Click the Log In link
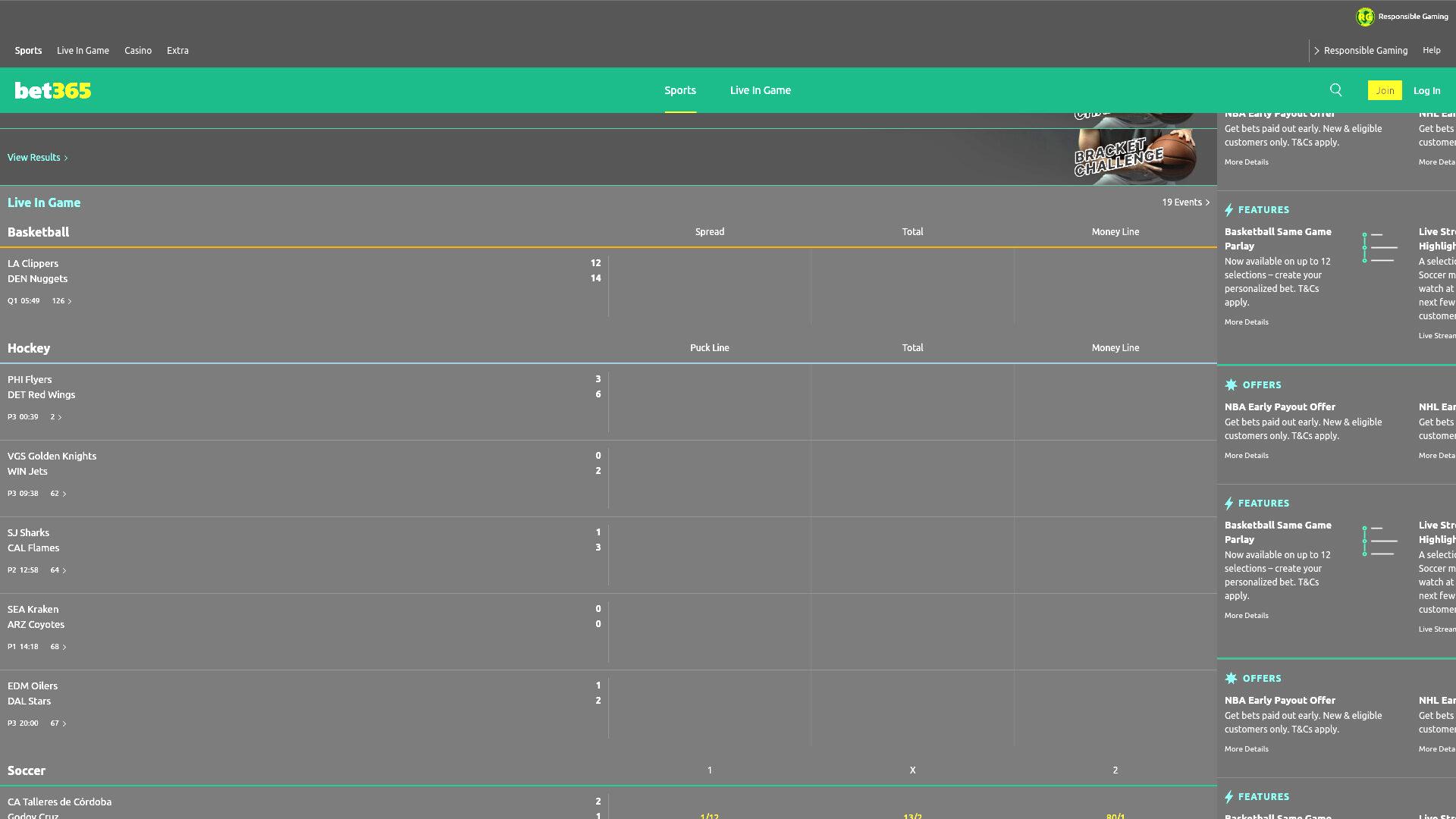The height and width of the screenshot is (819, 1456). [1426, 90]
